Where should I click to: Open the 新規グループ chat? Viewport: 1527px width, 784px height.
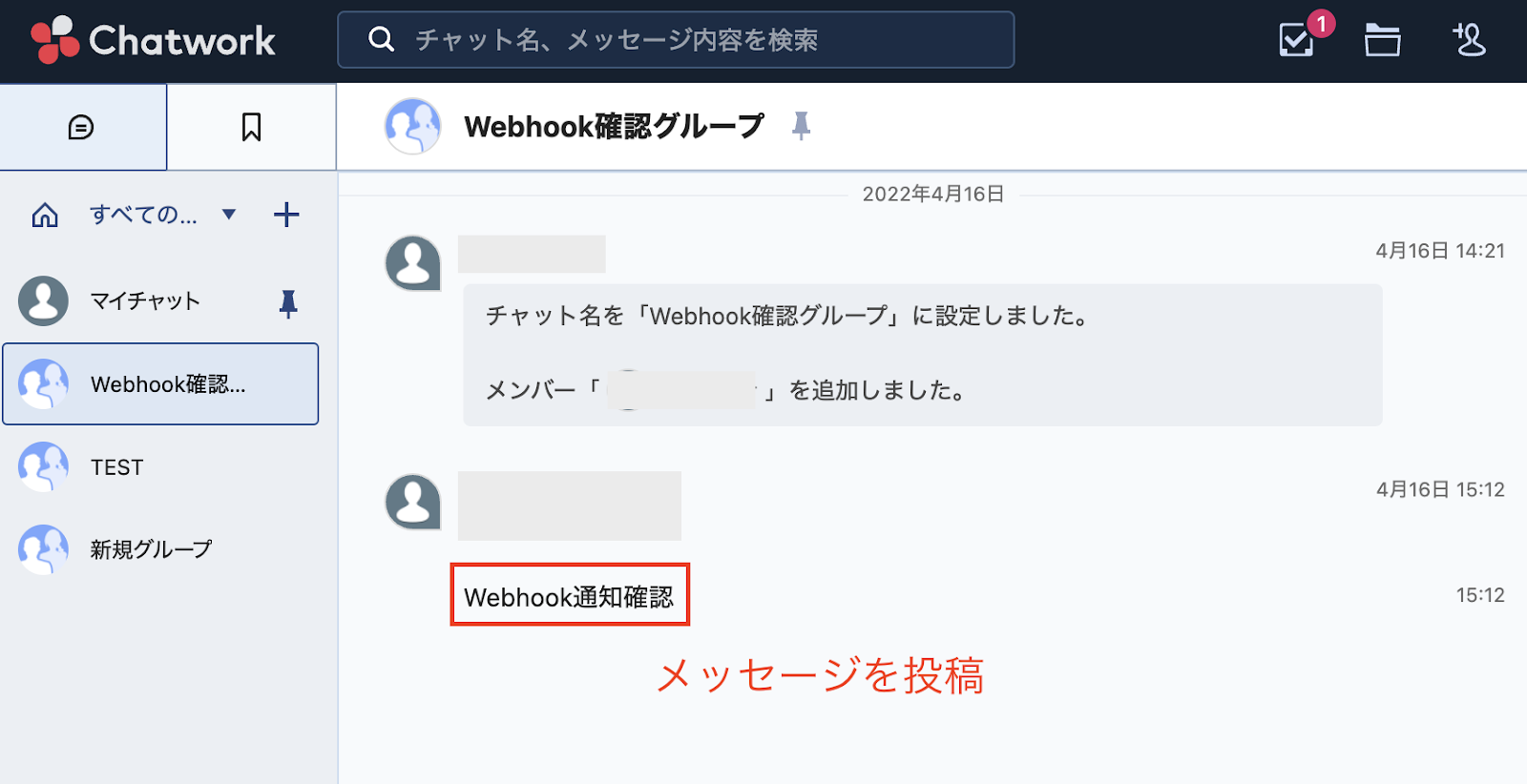coord(160,549)
